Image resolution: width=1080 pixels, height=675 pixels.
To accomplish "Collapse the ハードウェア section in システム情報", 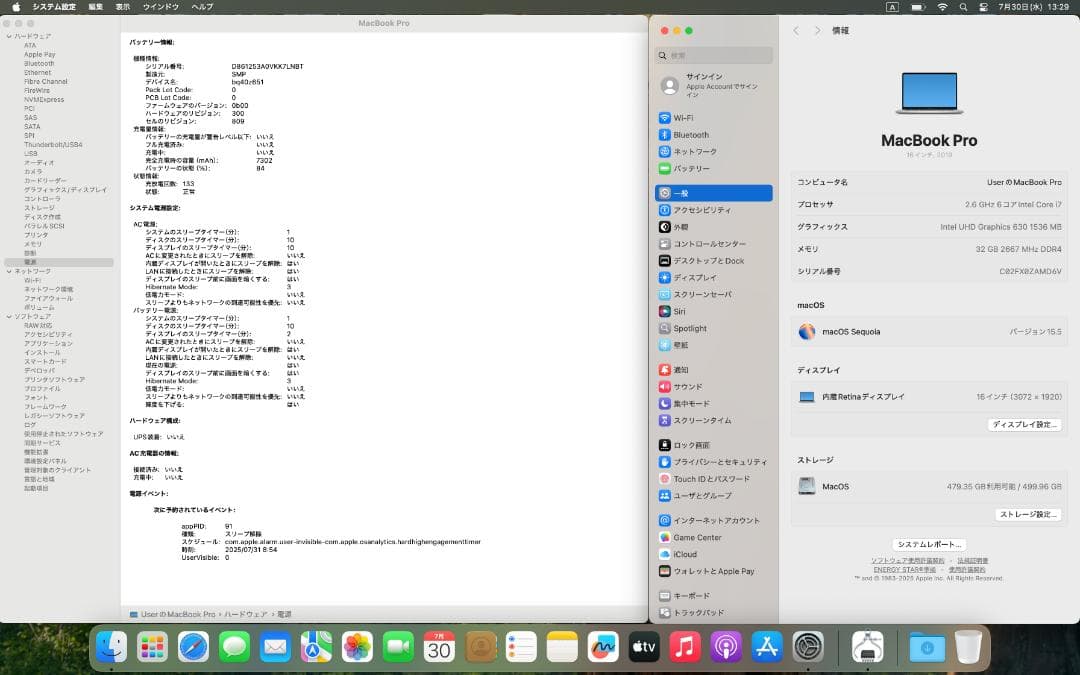I will pos(8,36).
